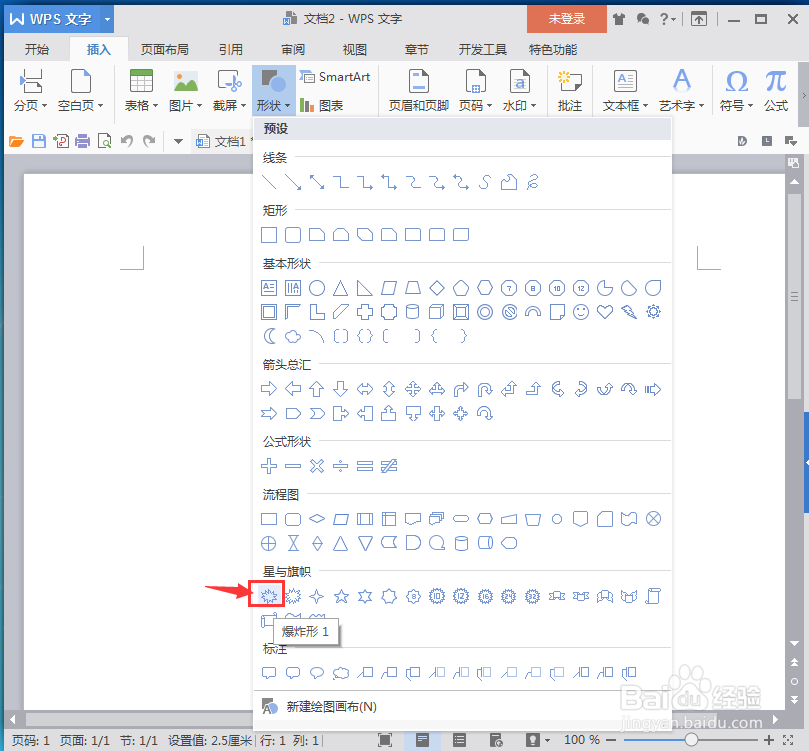This screenshot has width=809, height=751.
Task: Switch to page layout view icon
Action: [x=422, y=740]
